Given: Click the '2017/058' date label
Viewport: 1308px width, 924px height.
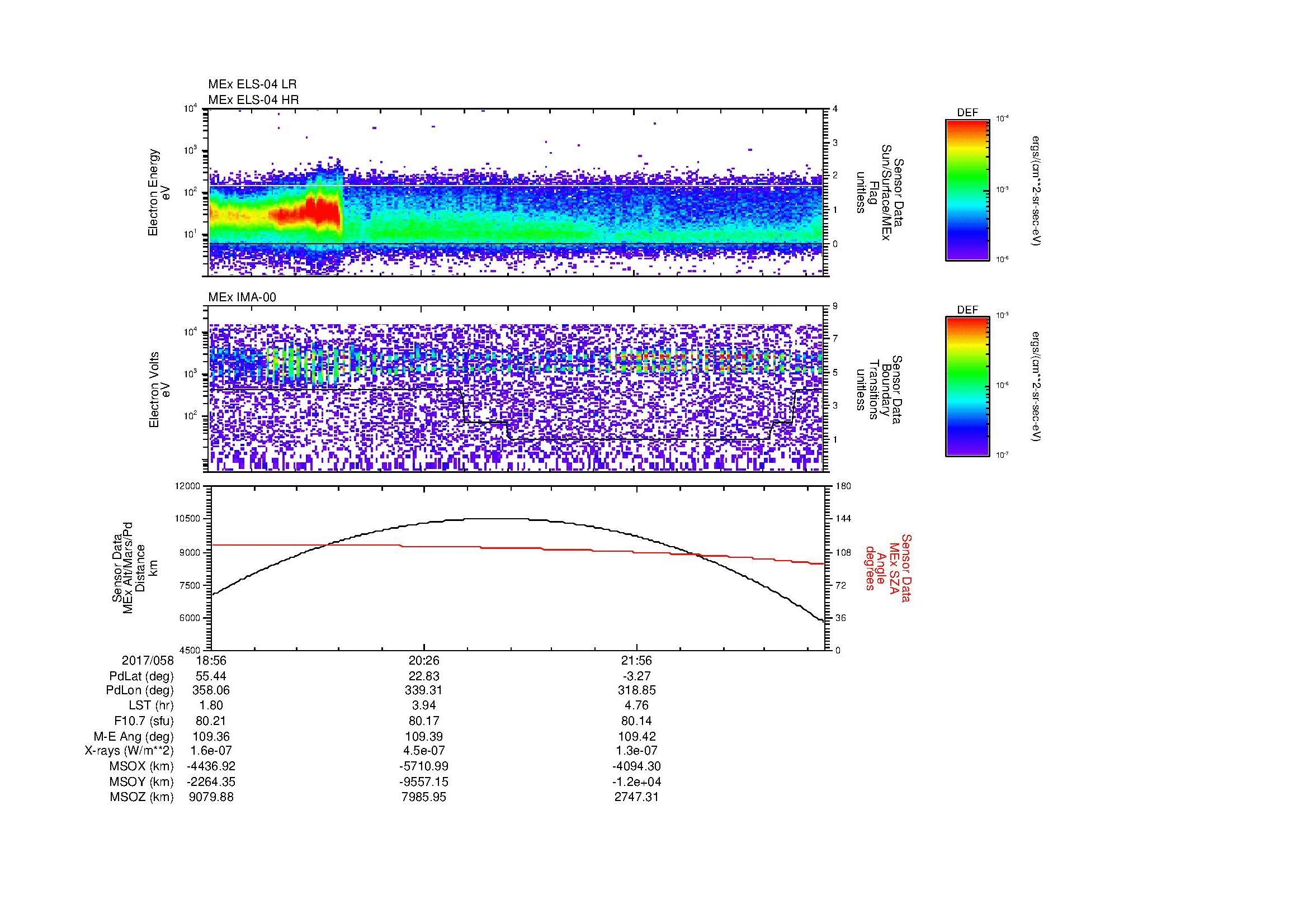Looking at the screenshot, I should [x=148, y=661].
